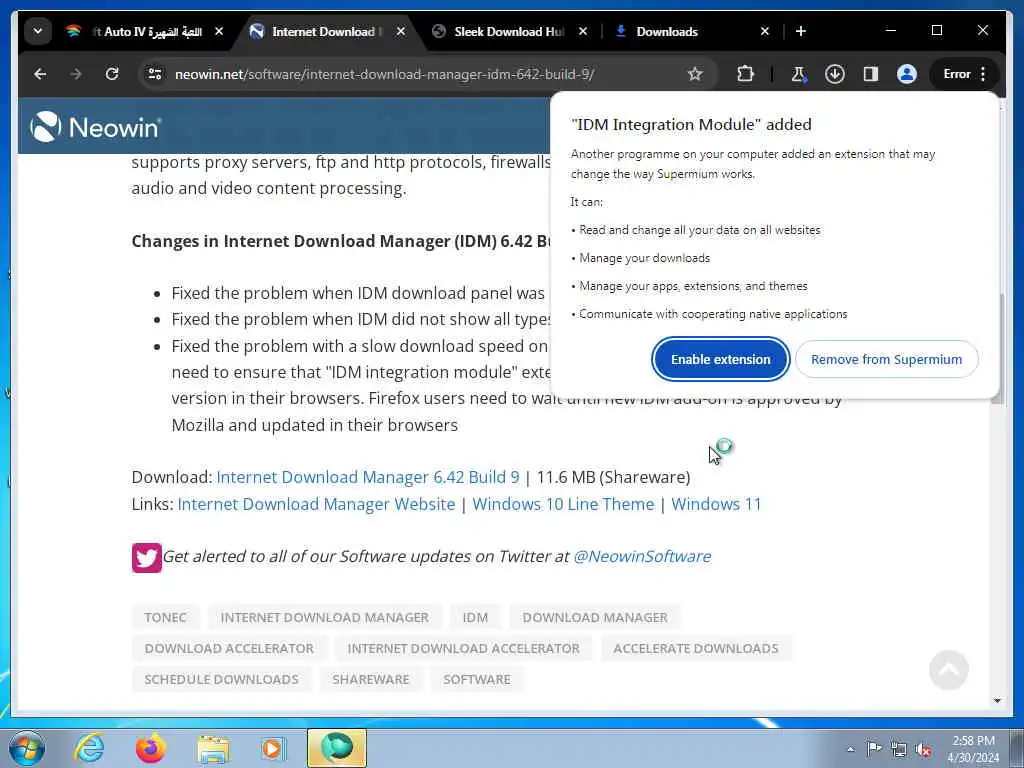Viewport: 1024px width, 768px height.
Task: Open the Extensions puzzle icon
Action: point(745,74)
